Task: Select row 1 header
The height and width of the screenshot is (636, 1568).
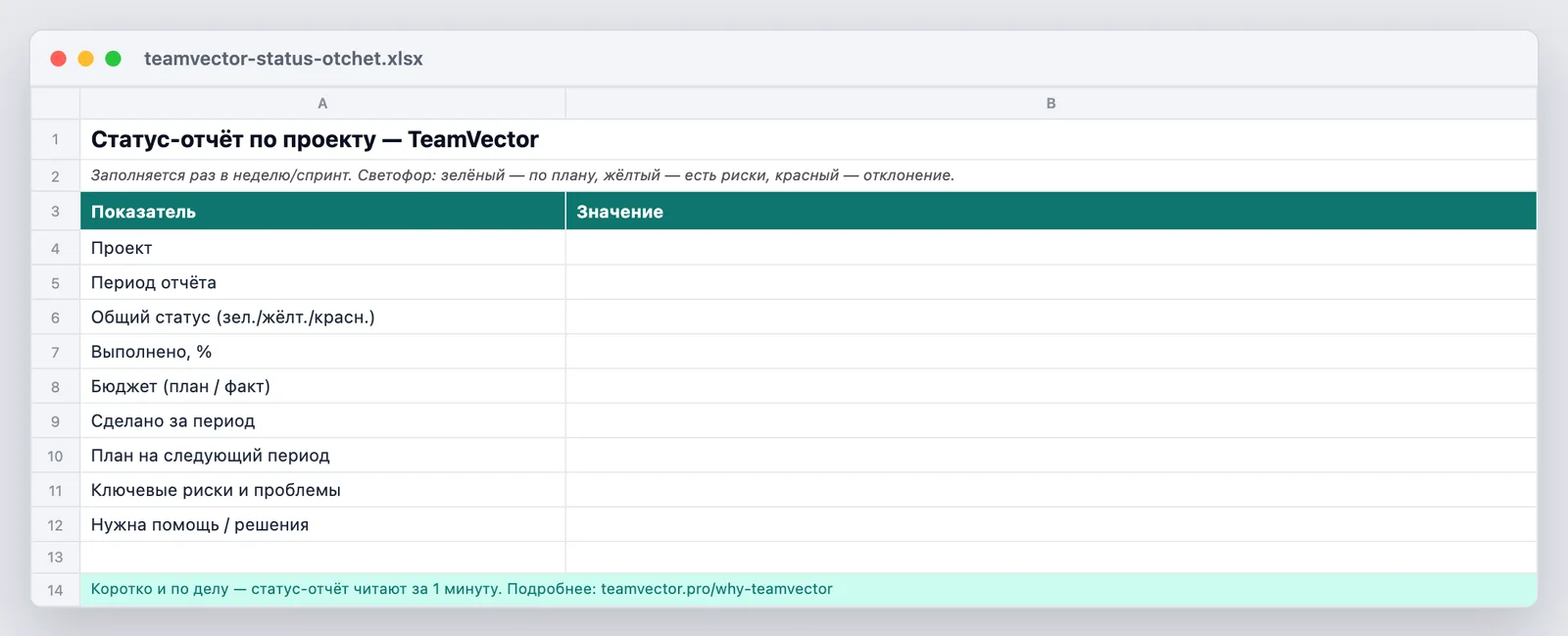Action: coord(55,139)
